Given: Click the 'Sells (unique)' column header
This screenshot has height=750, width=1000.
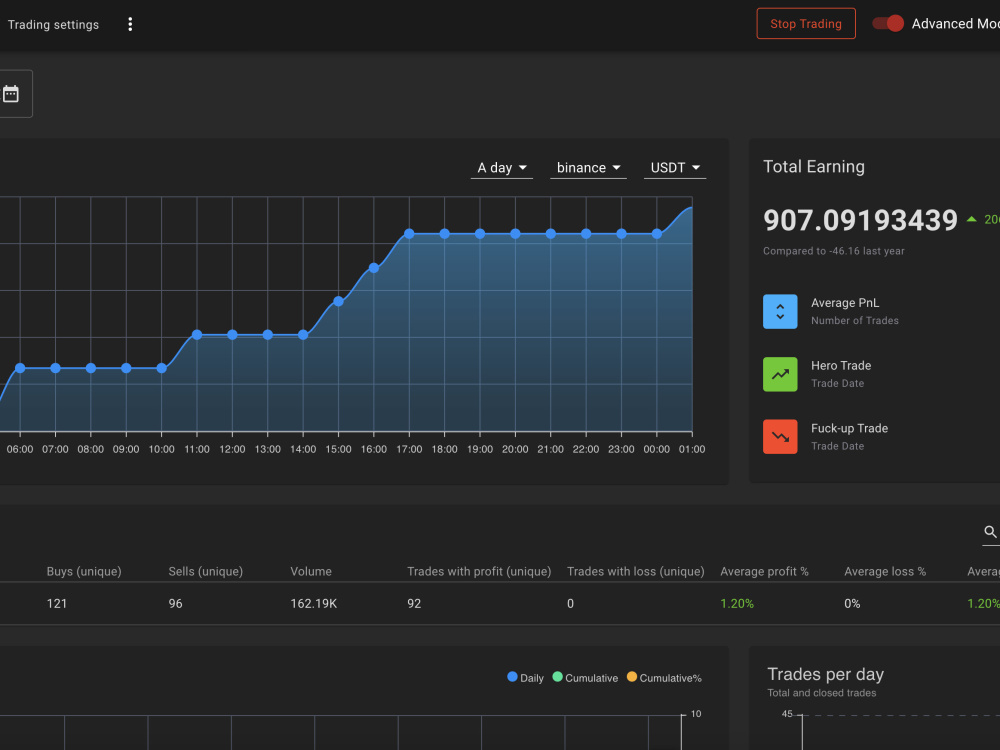Looking at the screenshot, I should tap(205, 571).
